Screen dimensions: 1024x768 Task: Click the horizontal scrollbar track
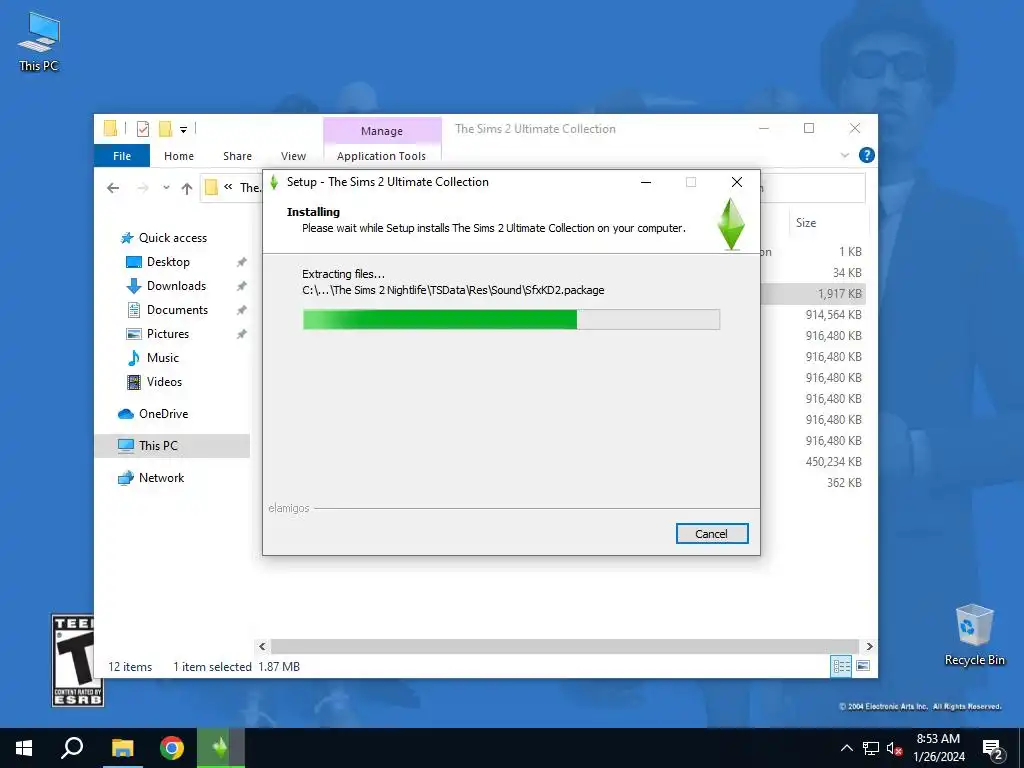(x=565, y=647)
